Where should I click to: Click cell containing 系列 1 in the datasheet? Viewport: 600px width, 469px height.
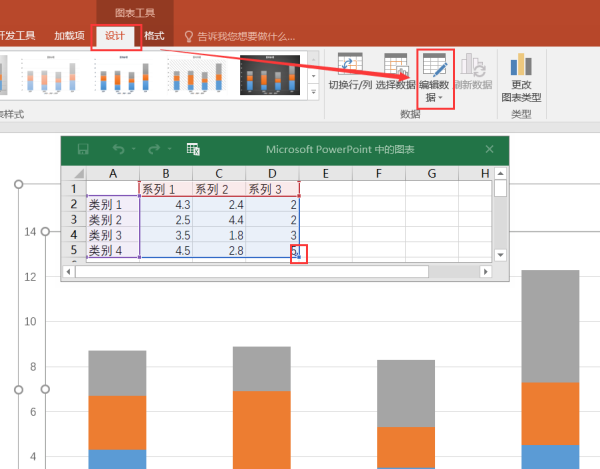(165, 189)
